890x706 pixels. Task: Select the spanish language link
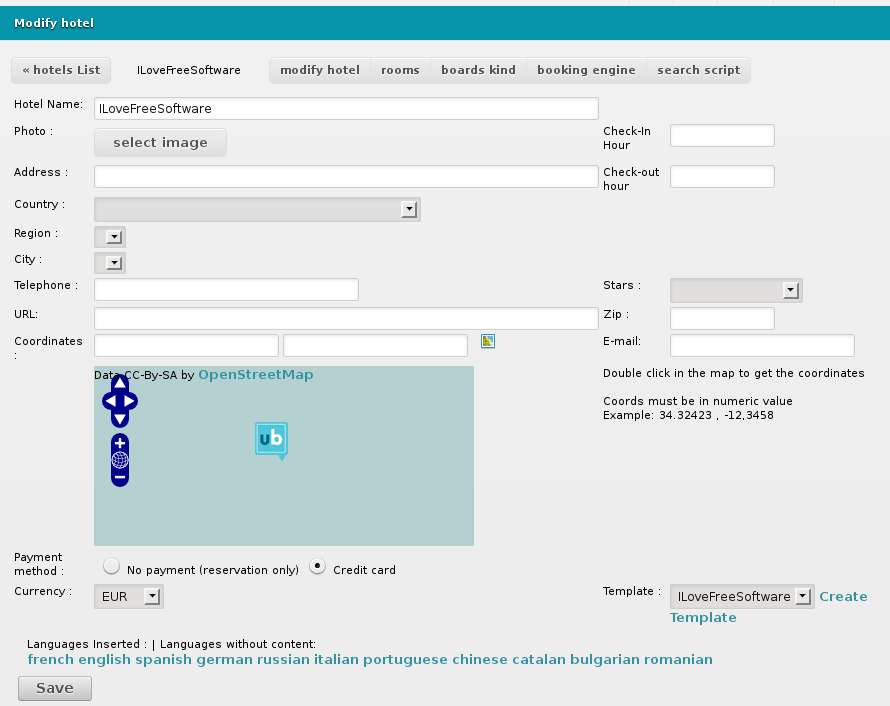[x=163, y=659]
